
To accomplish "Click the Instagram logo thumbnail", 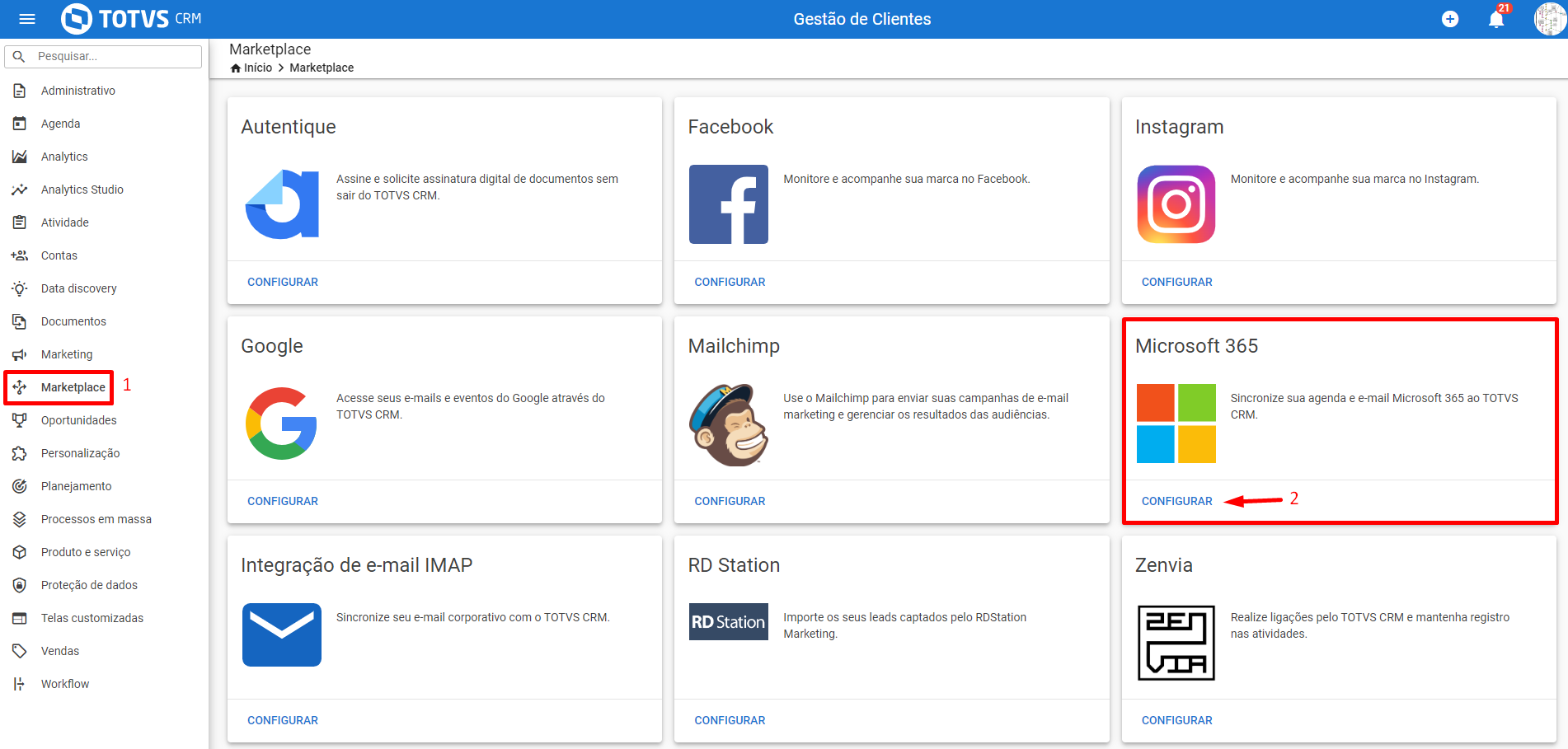I will (1176, 204).
